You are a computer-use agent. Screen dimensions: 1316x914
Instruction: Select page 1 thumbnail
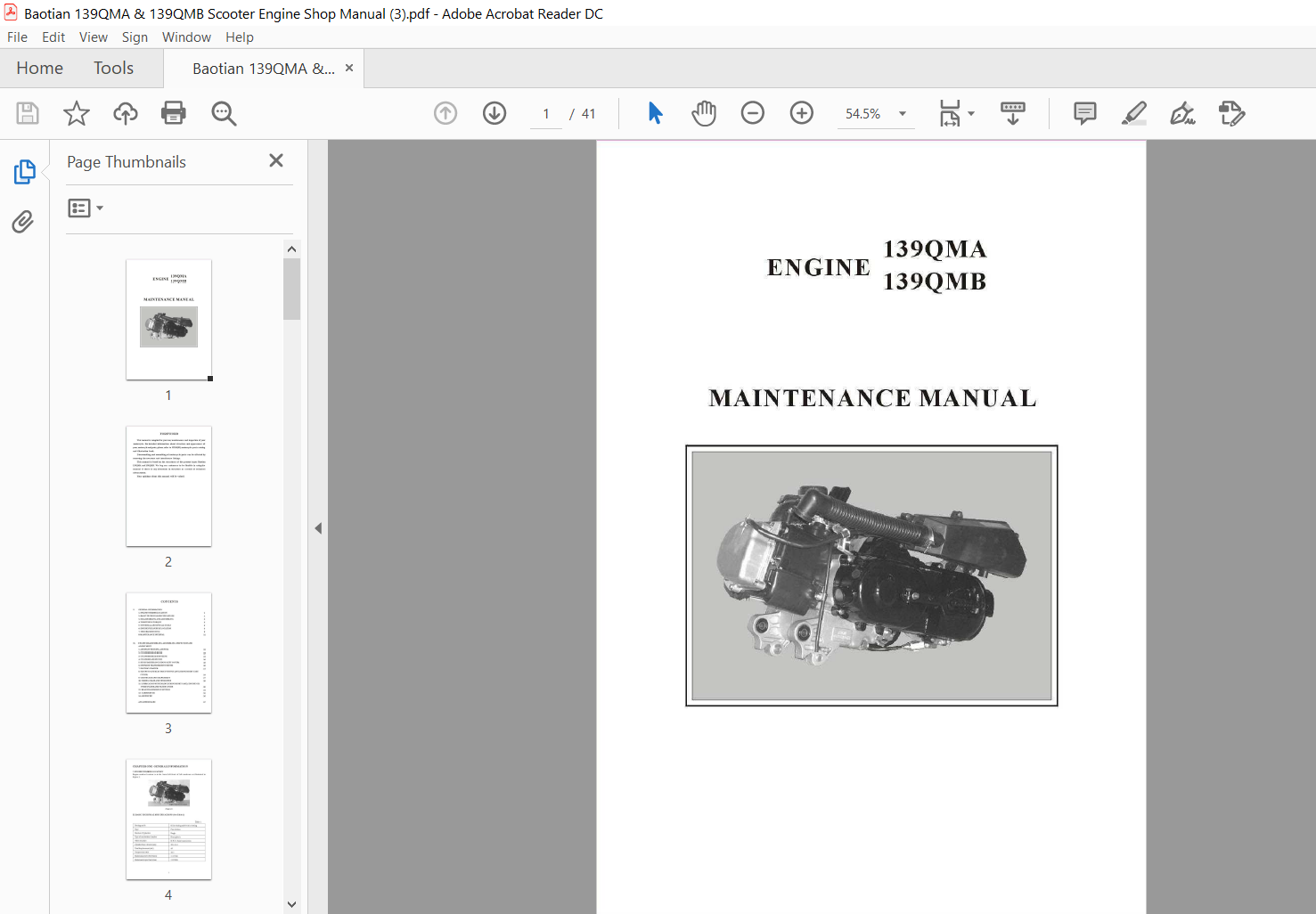click(168, 320)
